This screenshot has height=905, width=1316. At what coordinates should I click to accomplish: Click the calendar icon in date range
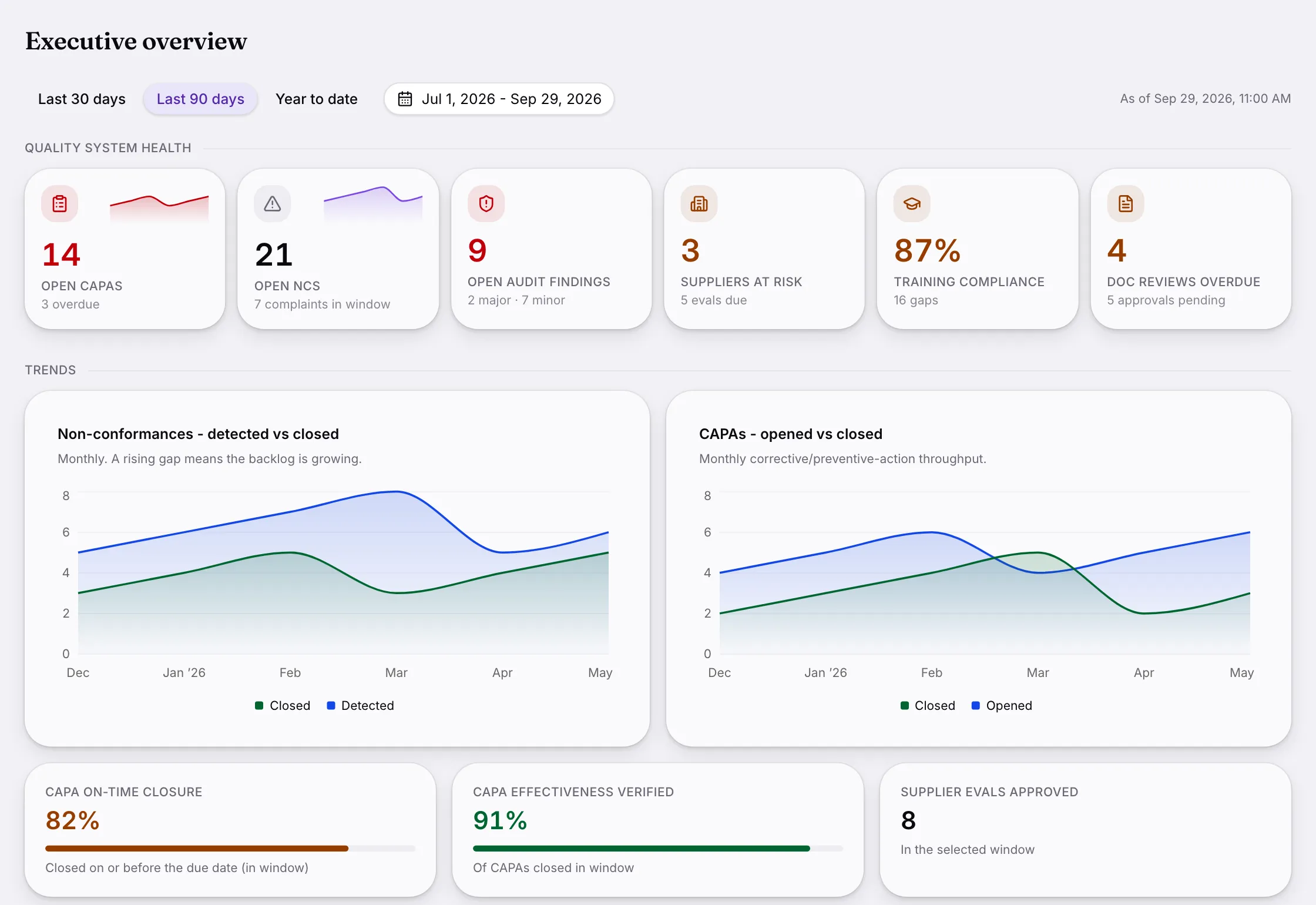(405, 99)
